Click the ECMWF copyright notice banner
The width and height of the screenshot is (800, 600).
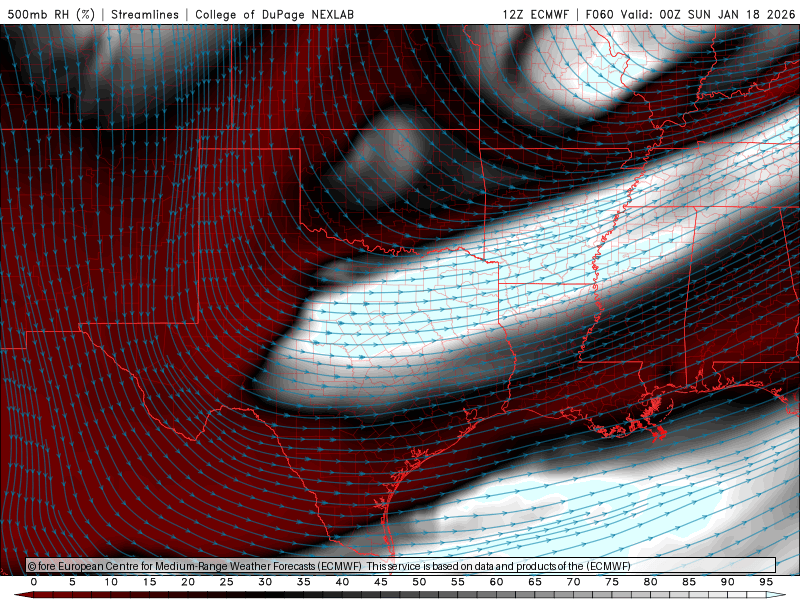point(401,565)
